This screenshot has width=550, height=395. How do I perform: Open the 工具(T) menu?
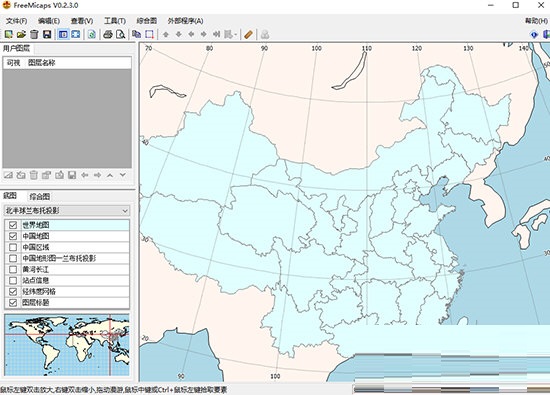(115, 21)
